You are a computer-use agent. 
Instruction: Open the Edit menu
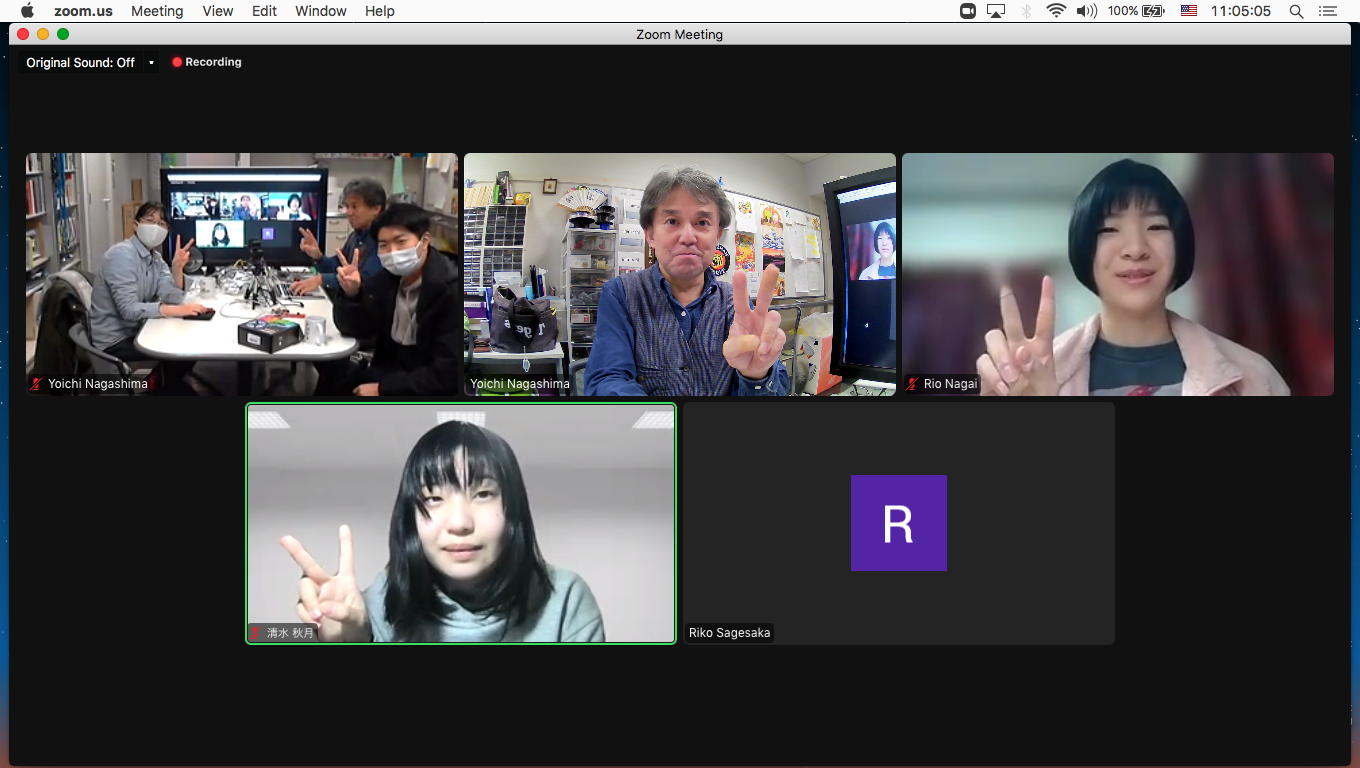264,11
